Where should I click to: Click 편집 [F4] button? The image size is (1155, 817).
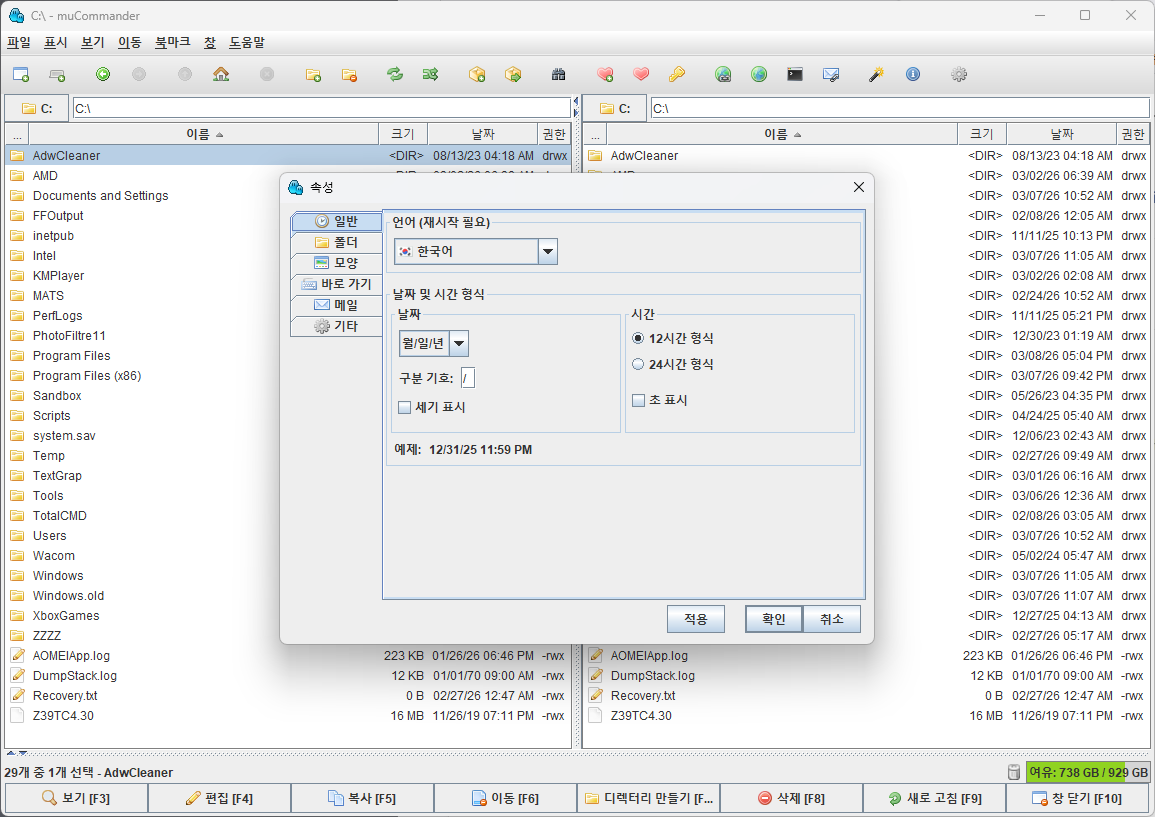pyautogui.click(x=219, y=799)
